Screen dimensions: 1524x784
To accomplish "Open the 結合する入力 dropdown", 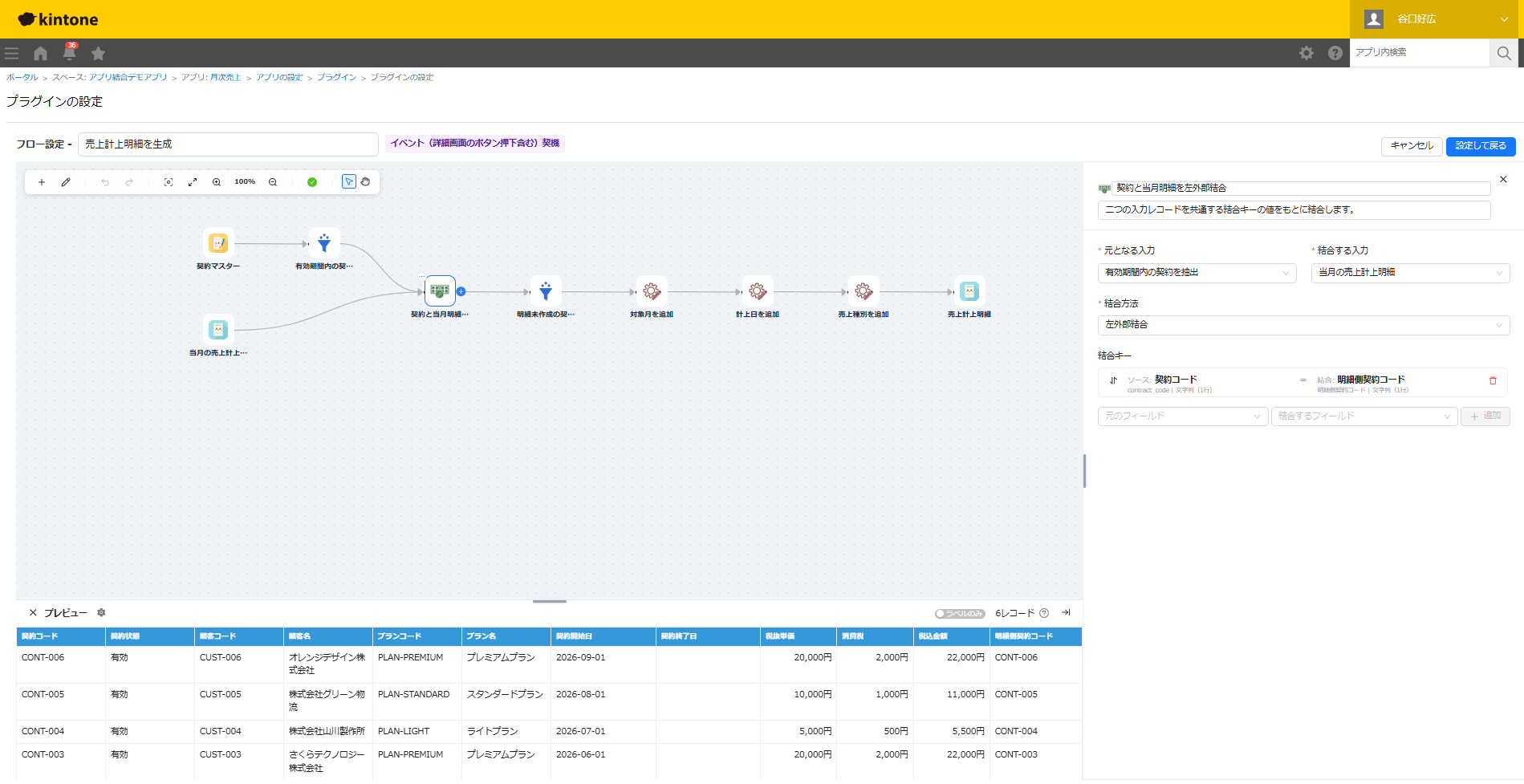I will click(1410, 273).
